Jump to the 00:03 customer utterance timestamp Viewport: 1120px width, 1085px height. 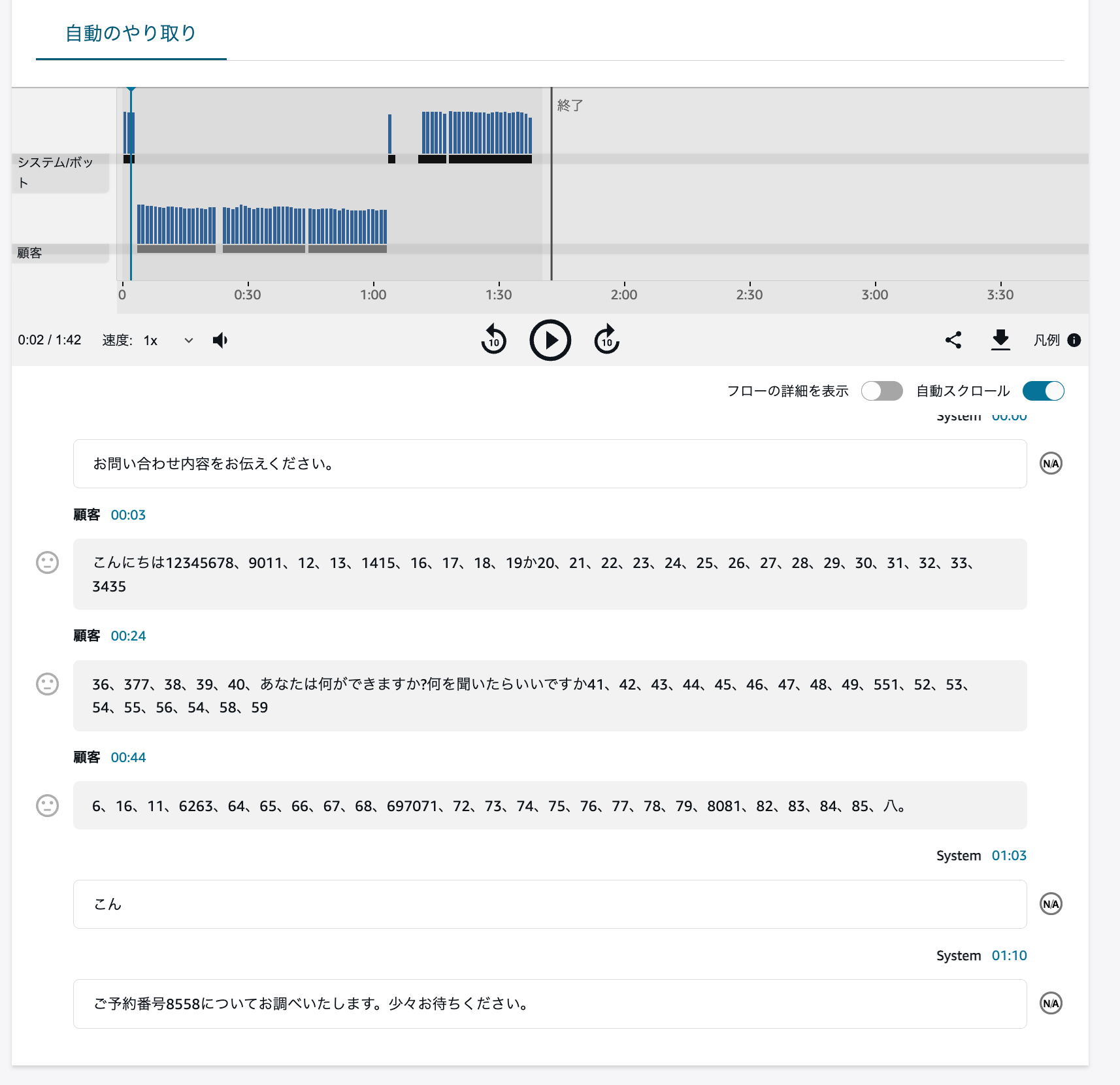point(128,514)
